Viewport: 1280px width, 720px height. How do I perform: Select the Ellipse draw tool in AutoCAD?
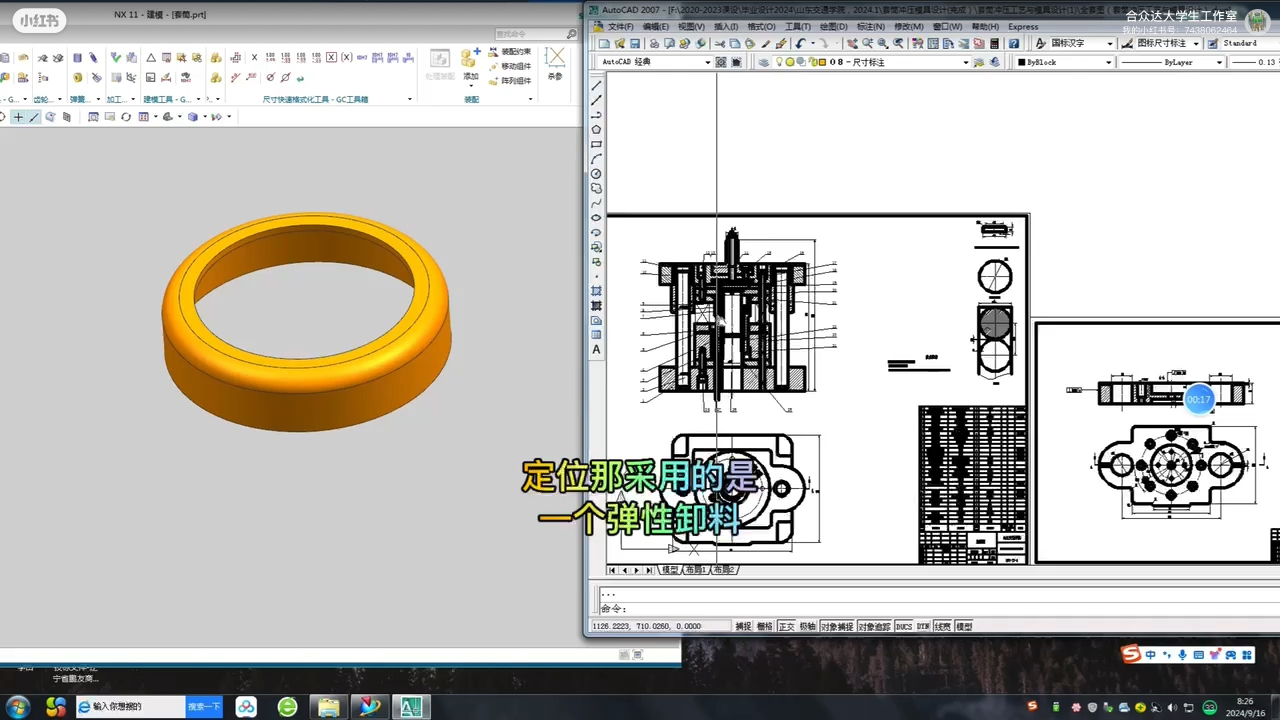tap(597, 218)
